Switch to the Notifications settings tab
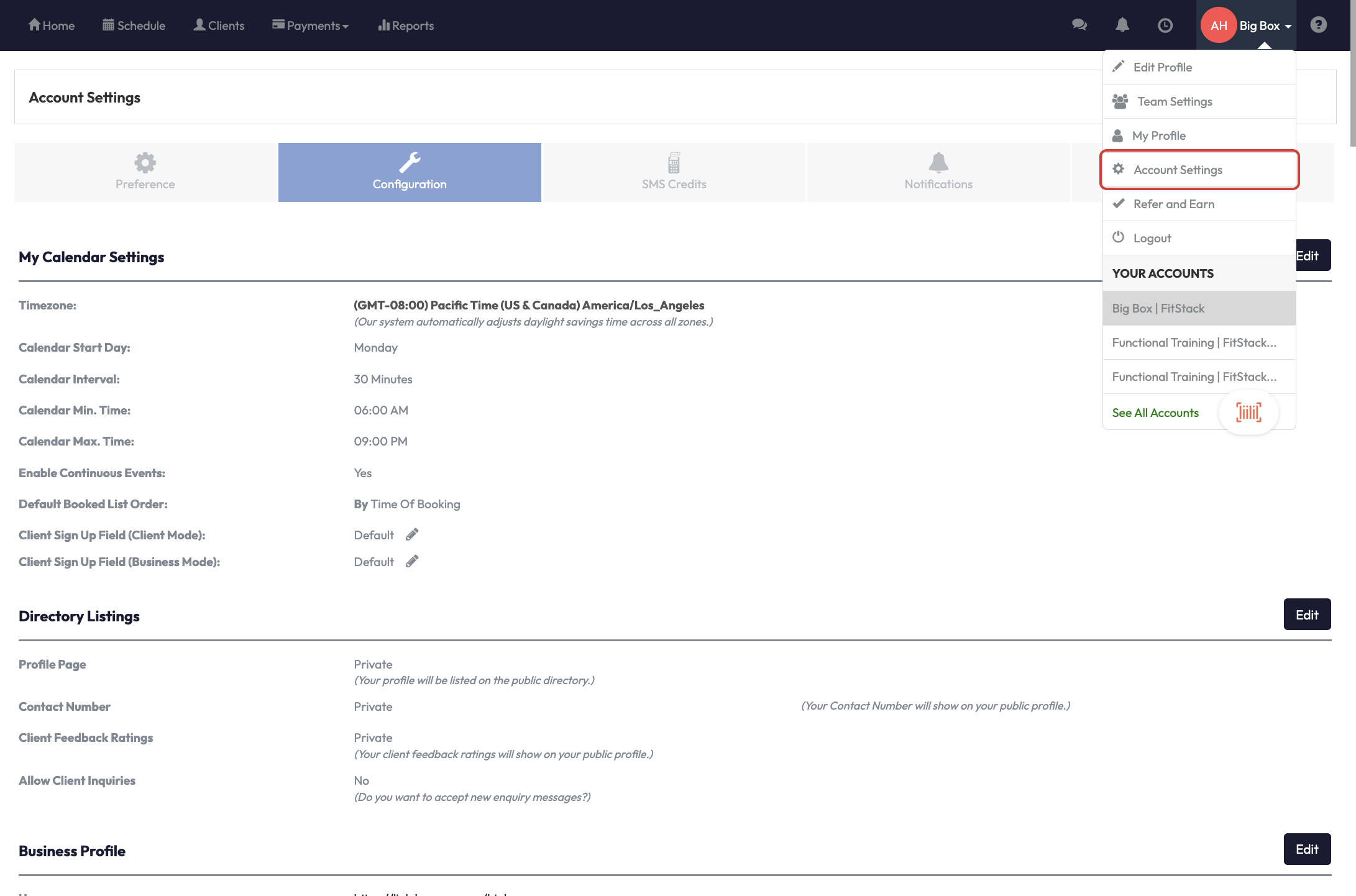 point(938,172)
